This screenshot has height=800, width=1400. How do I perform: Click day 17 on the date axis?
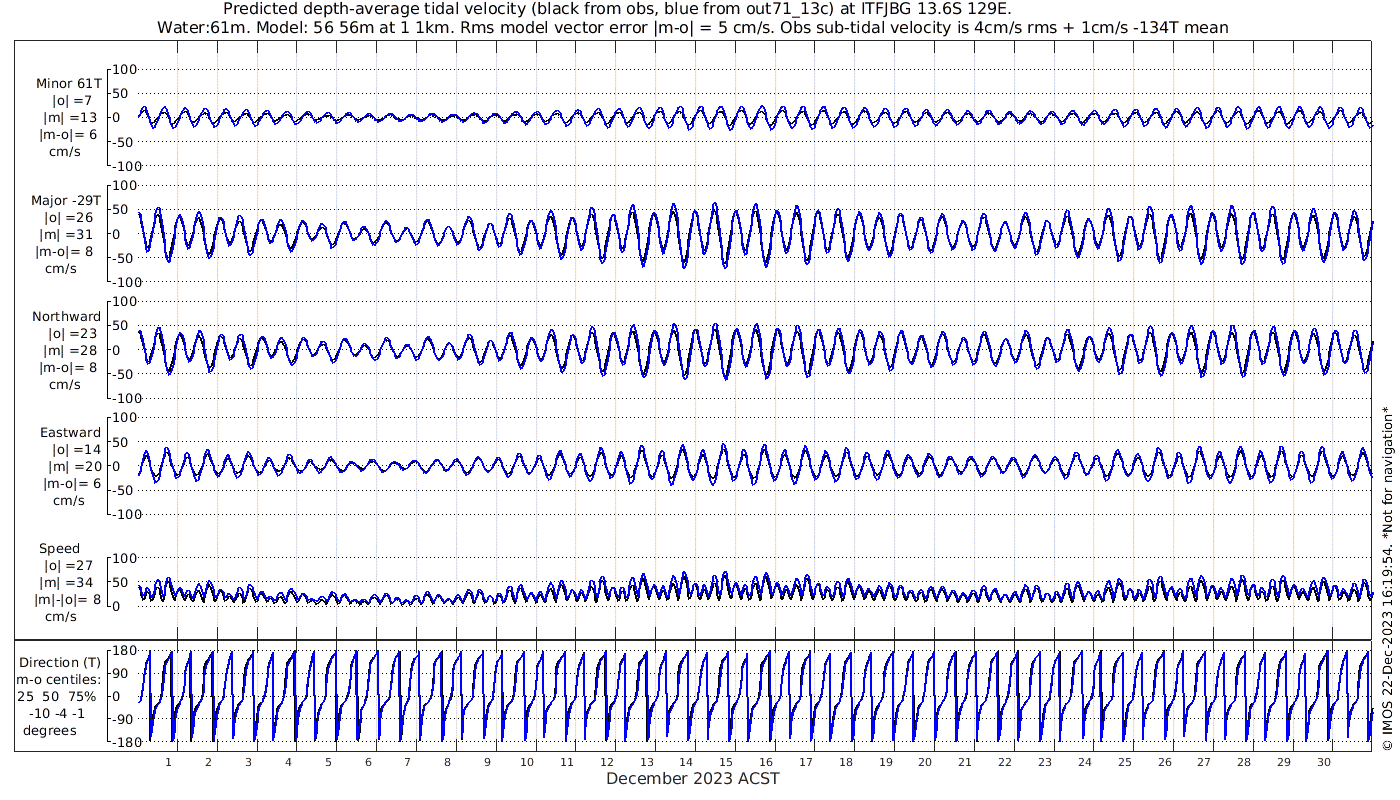click(x=806, y=762)
